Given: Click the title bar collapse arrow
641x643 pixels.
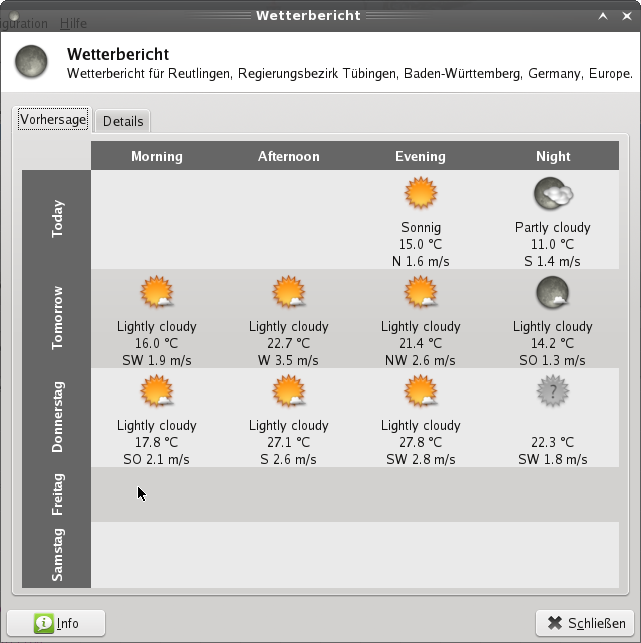Looking at the screenshot, I should pos(603,15).
